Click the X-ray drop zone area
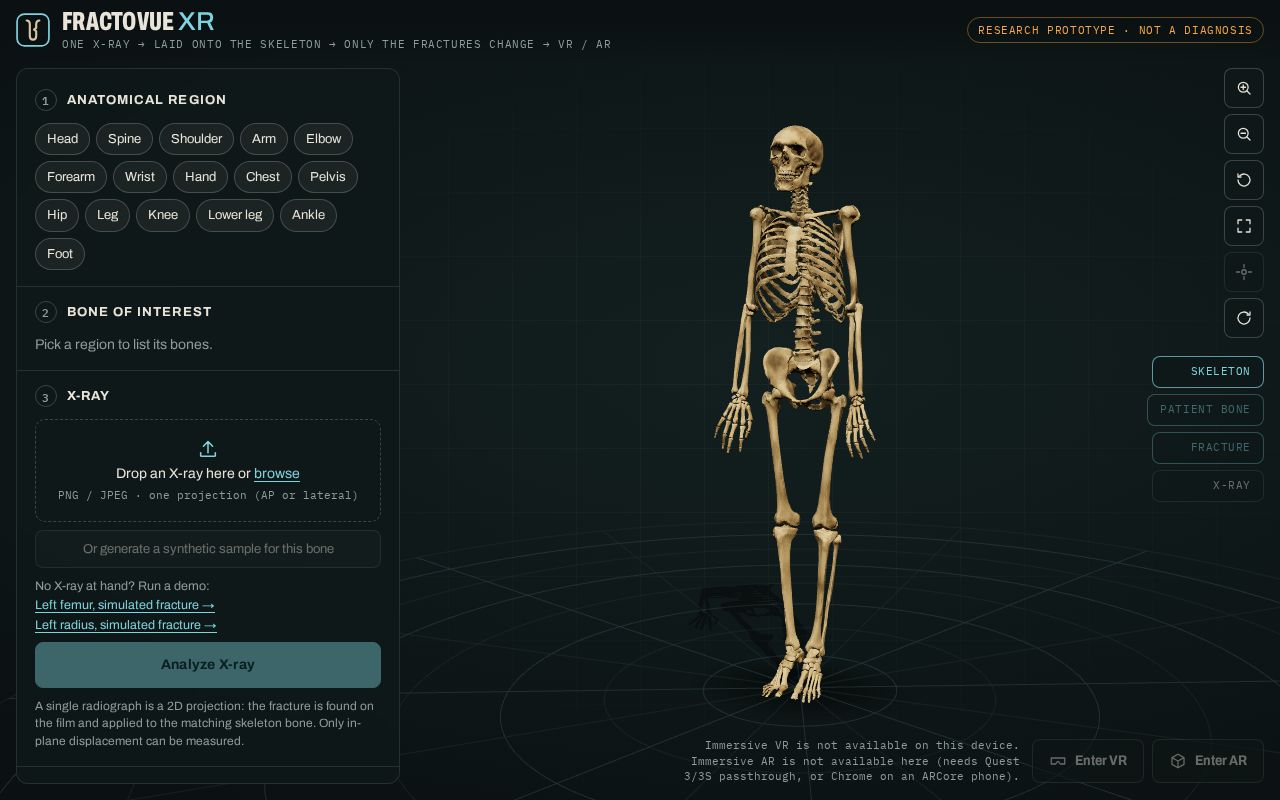The width and height of the screenshot is (1280, 800). [x=208, y=471]
